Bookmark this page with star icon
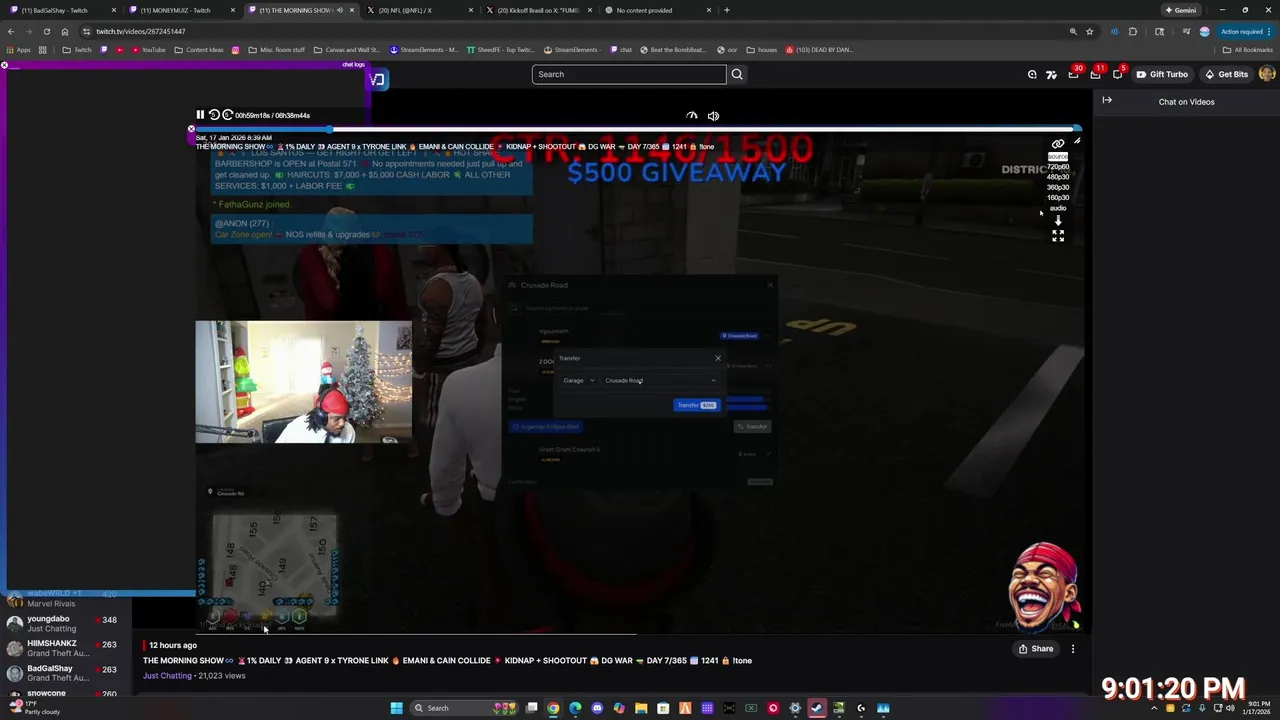This screenshot has width=1280, height=720. coord(1090,31)
